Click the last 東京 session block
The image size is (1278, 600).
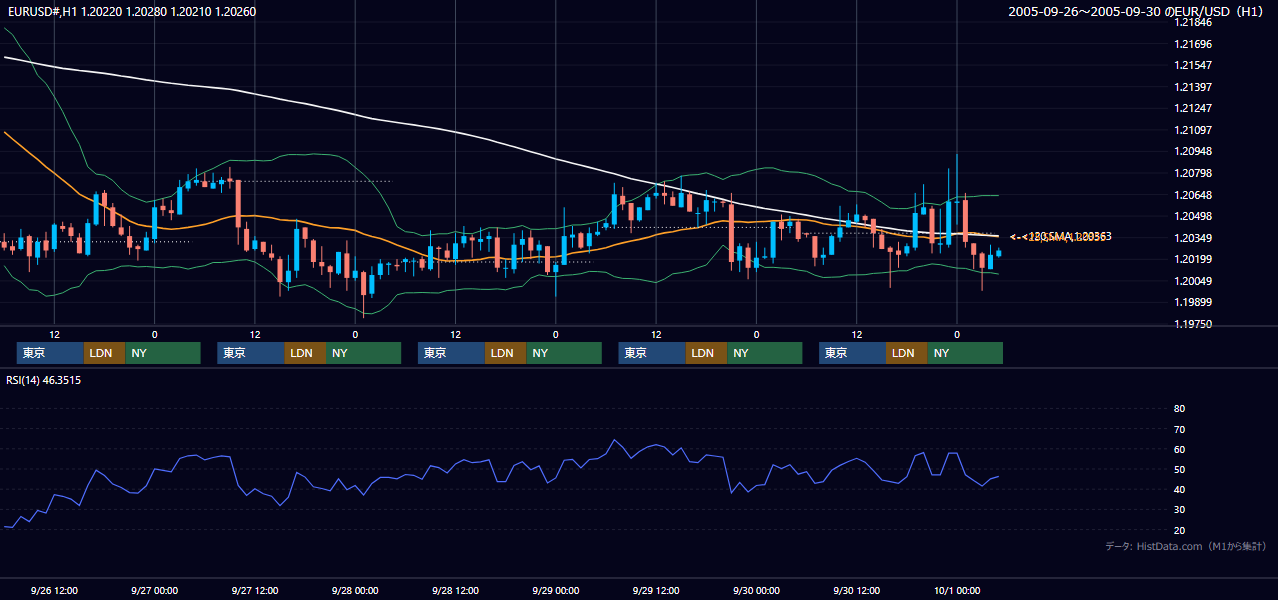852,353
